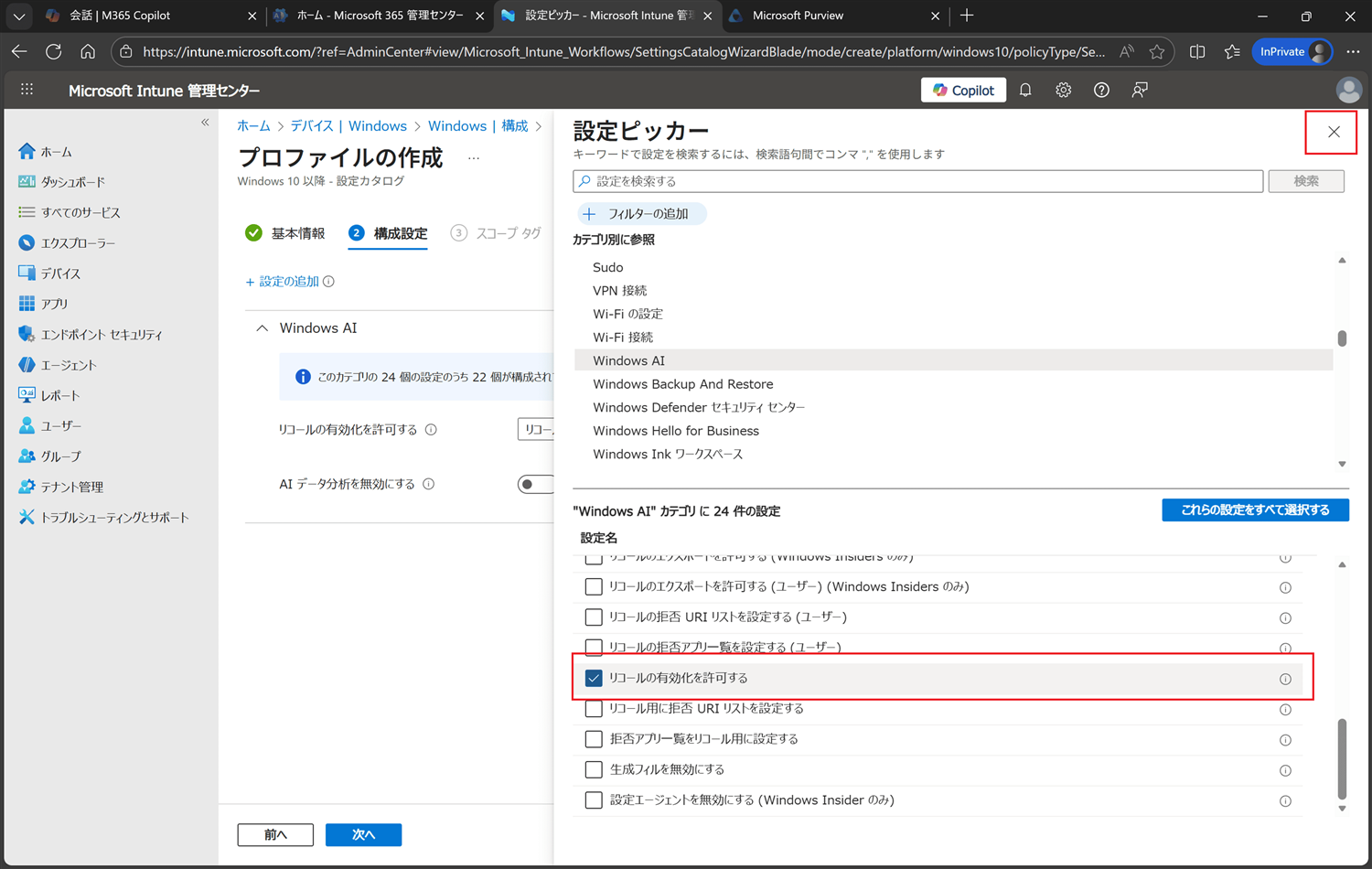
Task: Click フィルターの追加
Action: (641, 213)
